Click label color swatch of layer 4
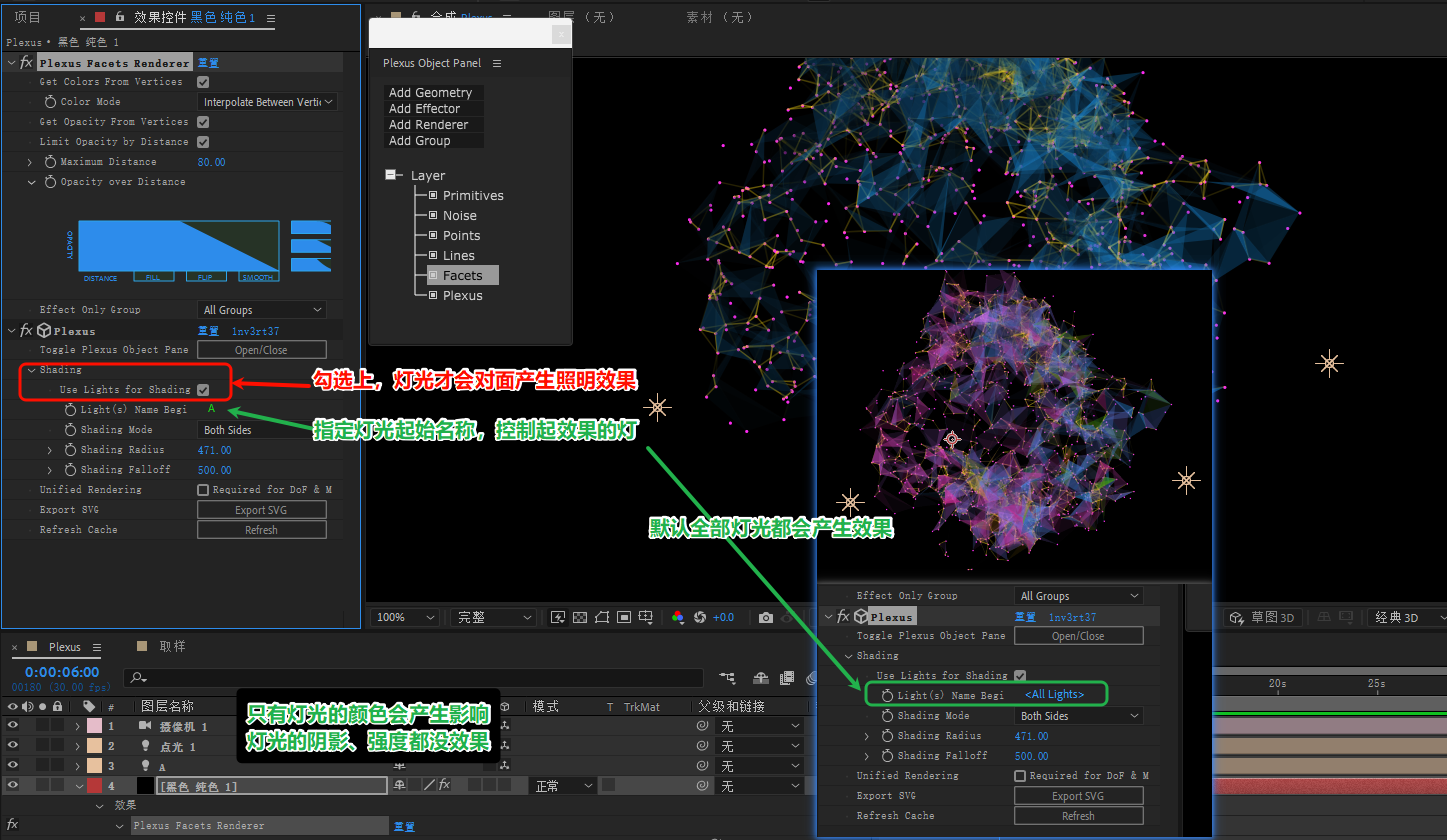1447x840 pixels. (x=93, y=786)
